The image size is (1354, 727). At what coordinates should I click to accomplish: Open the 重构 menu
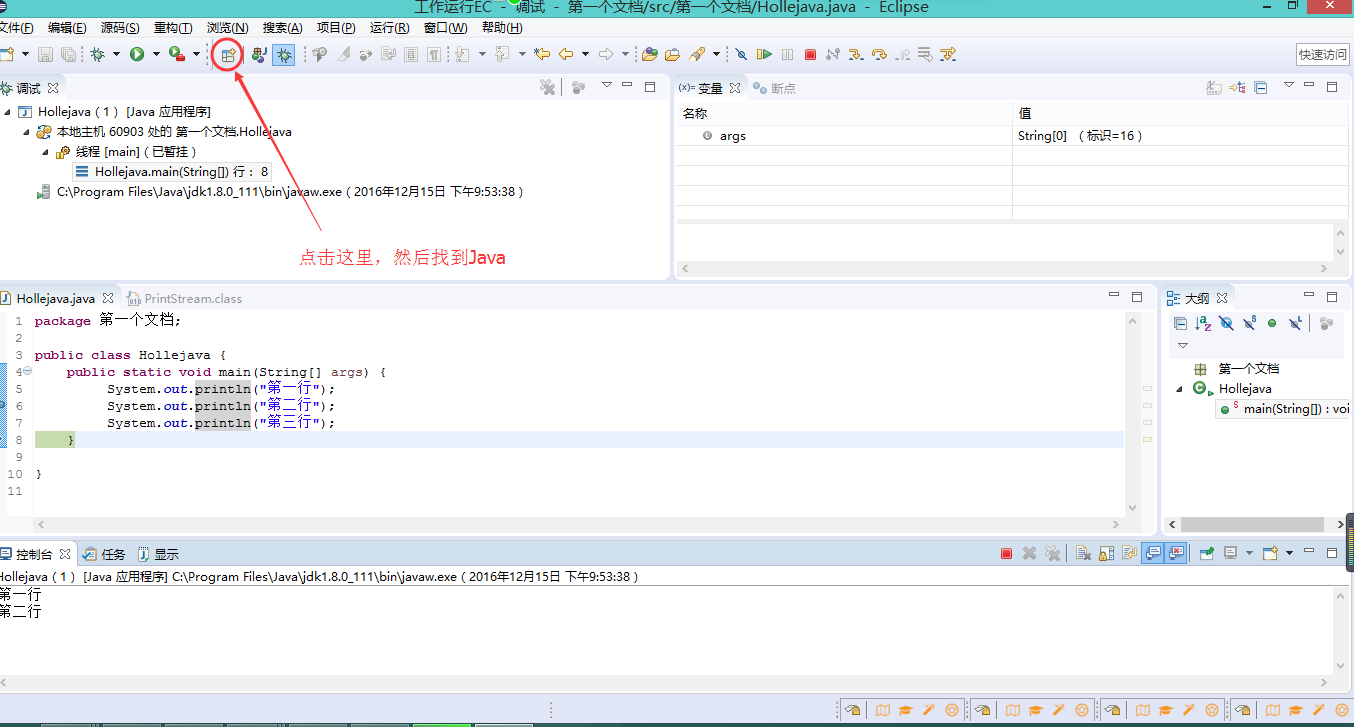coord(174,27)
